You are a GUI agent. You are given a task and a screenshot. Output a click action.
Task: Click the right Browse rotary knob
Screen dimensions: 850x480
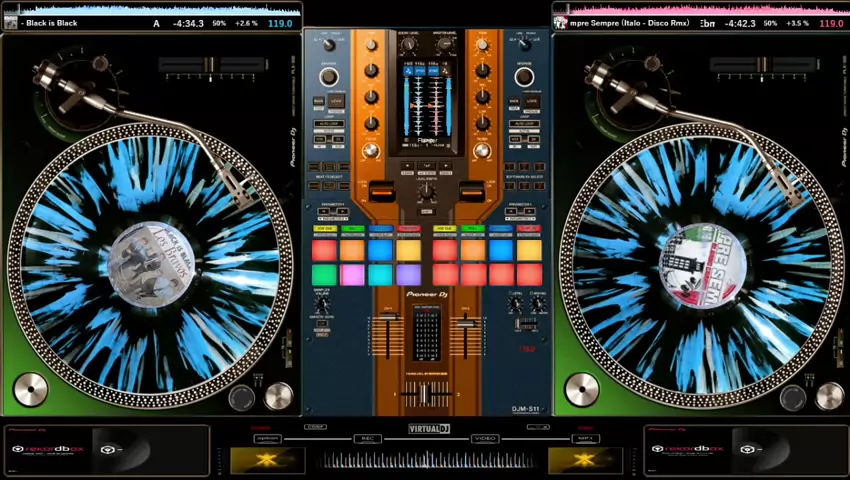click(524, 77)
